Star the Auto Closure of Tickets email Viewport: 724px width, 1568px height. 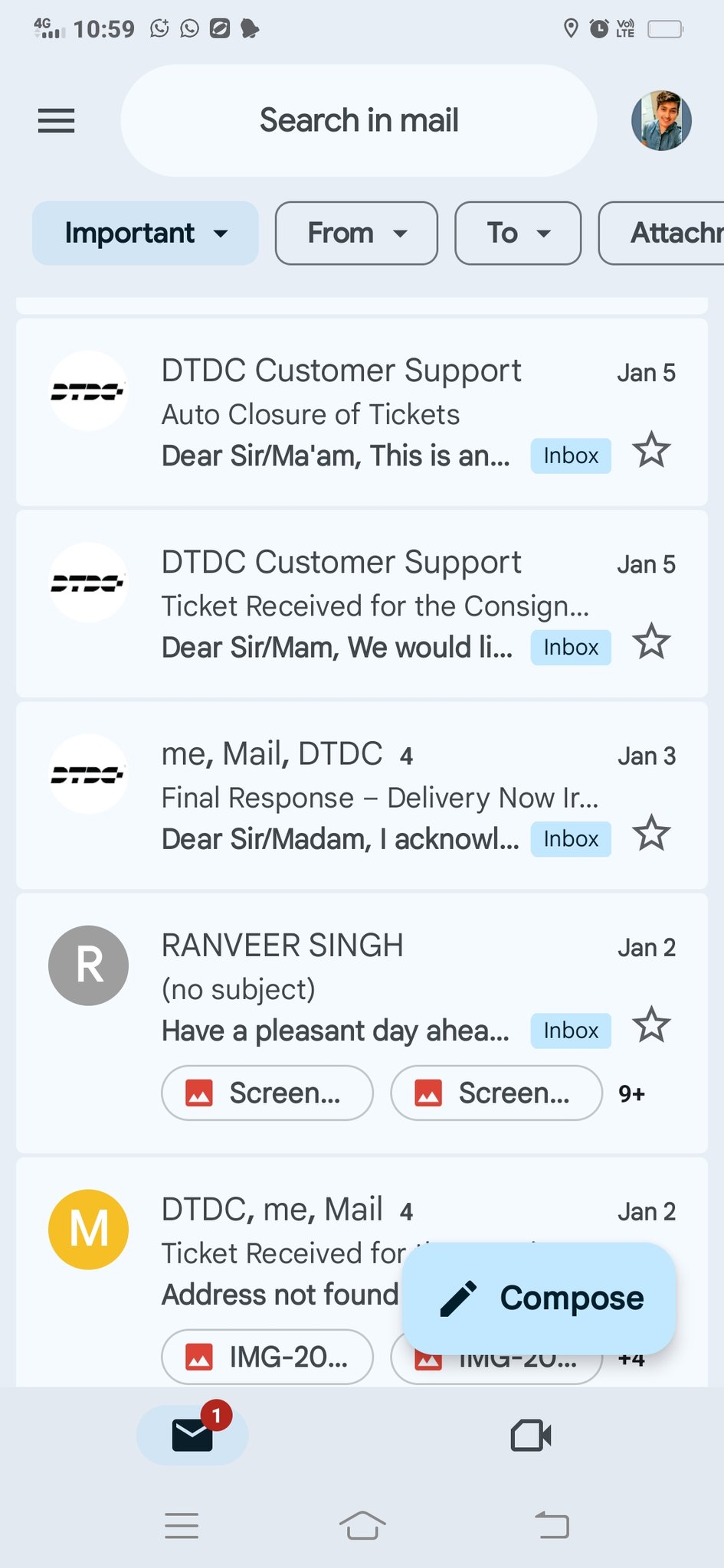point(651,450)
